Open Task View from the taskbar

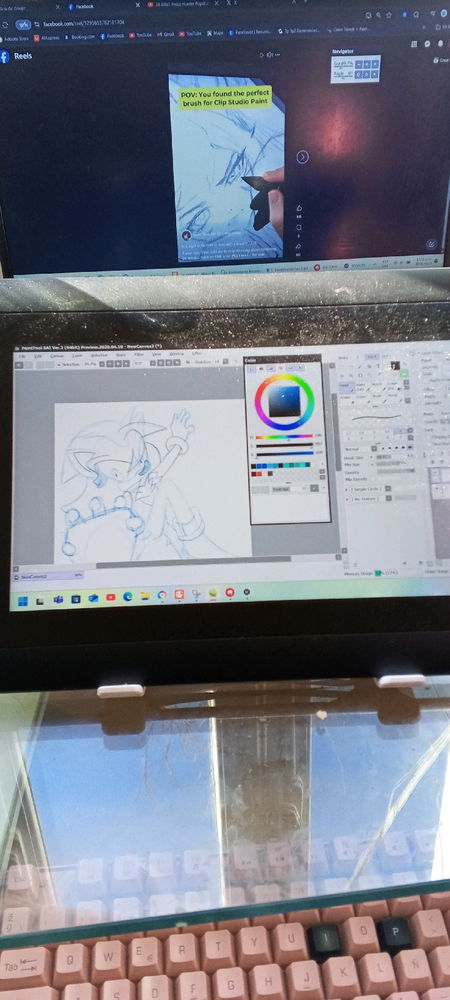(x=40, y=600)
